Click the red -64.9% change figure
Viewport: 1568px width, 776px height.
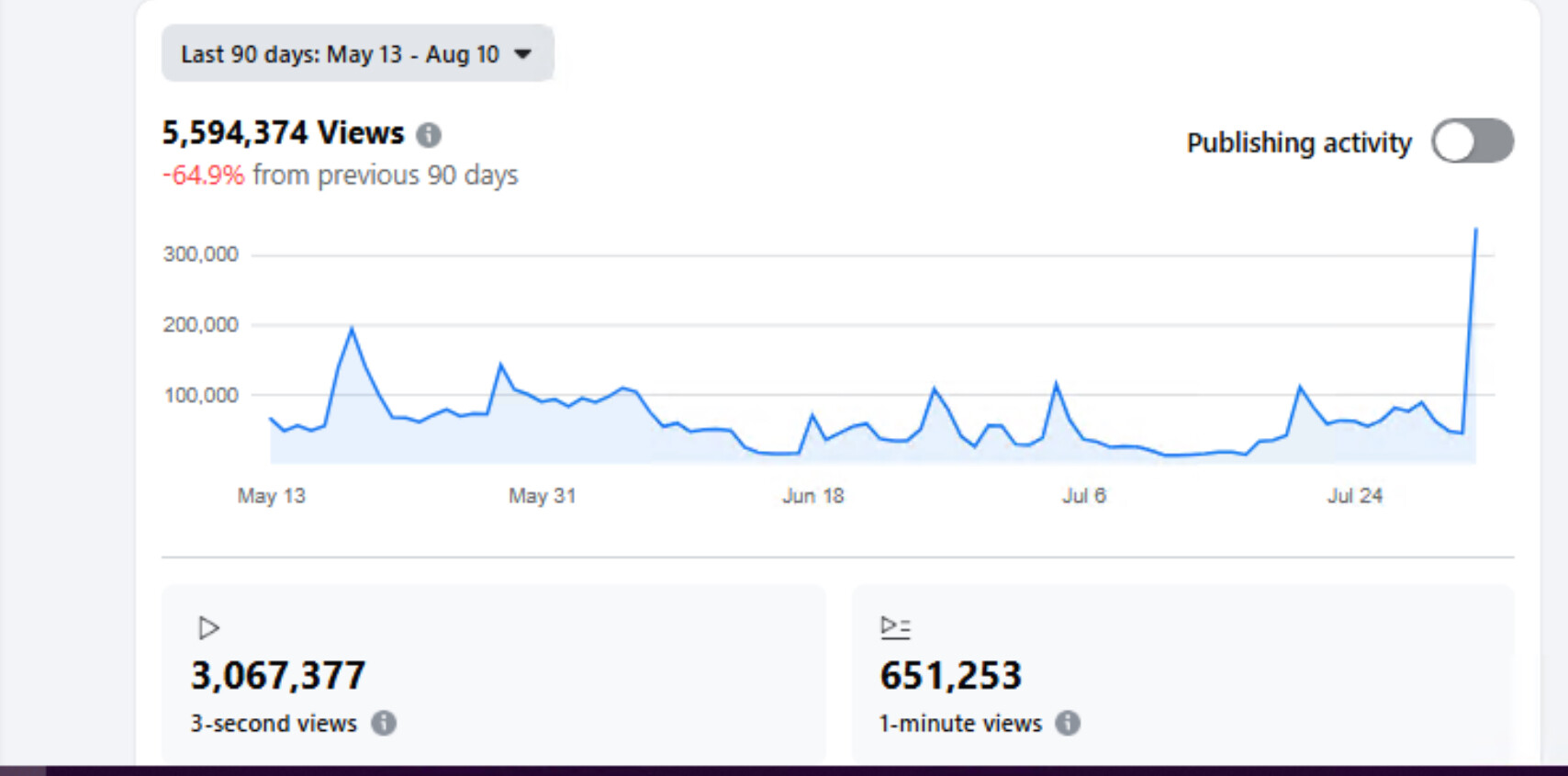tap(203, 175)
